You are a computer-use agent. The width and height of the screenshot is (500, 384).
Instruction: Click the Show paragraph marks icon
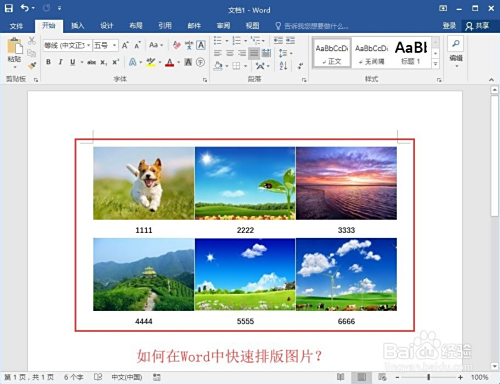click(300, 66)
